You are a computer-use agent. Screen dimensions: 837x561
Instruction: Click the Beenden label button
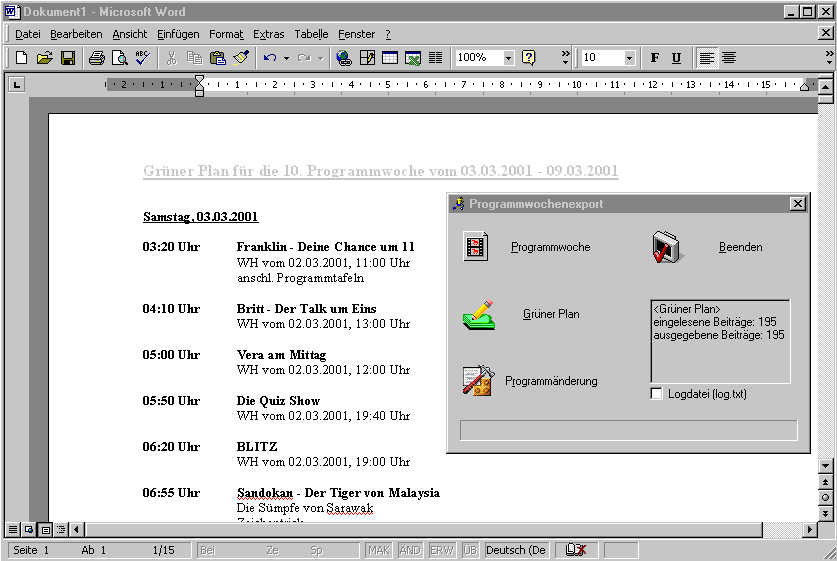tap(740, 247)
